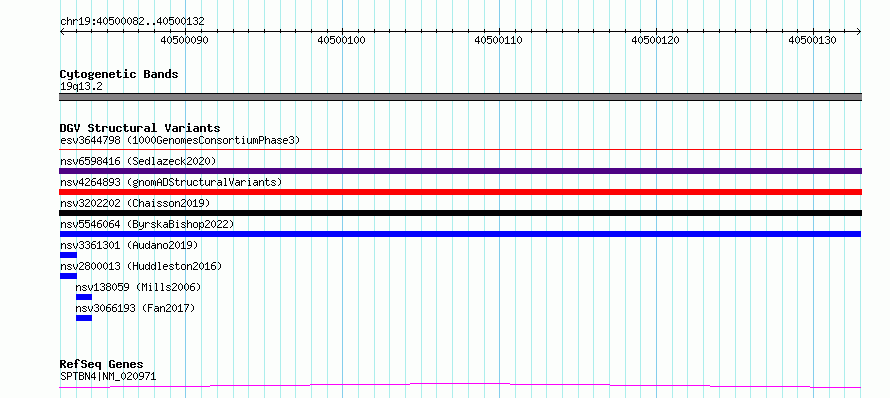
Task: Click ruler position label 40500090
Action: click(x=184, y=40)
